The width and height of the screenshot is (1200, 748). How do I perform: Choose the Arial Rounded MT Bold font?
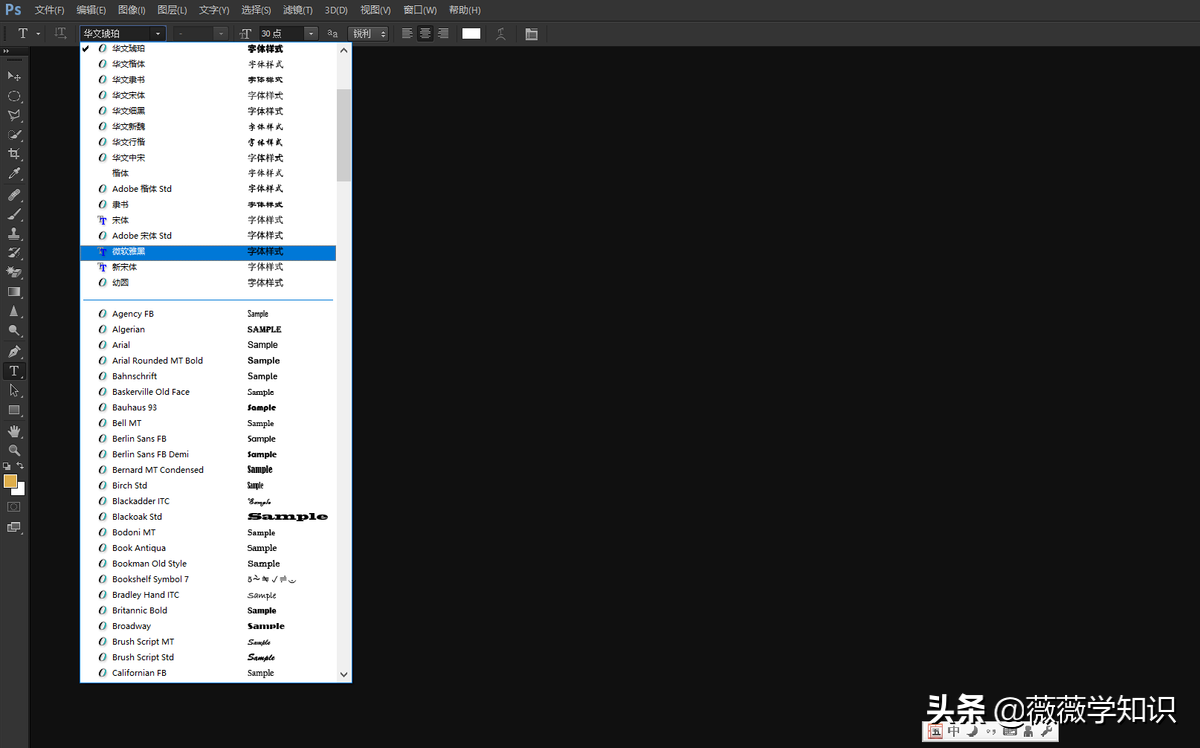tap(208, 361)
